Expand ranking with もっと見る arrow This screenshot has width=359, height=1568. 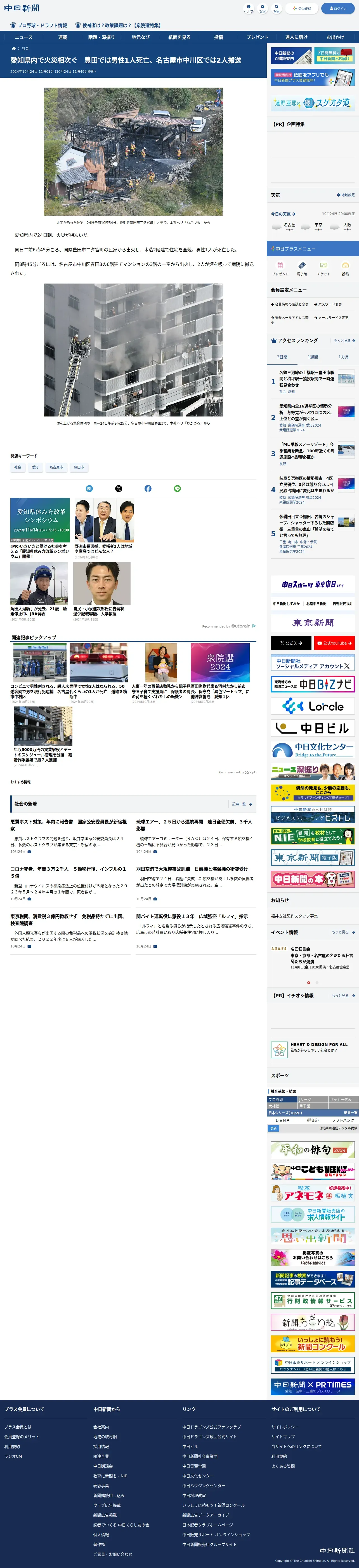[x=344, y=341]
